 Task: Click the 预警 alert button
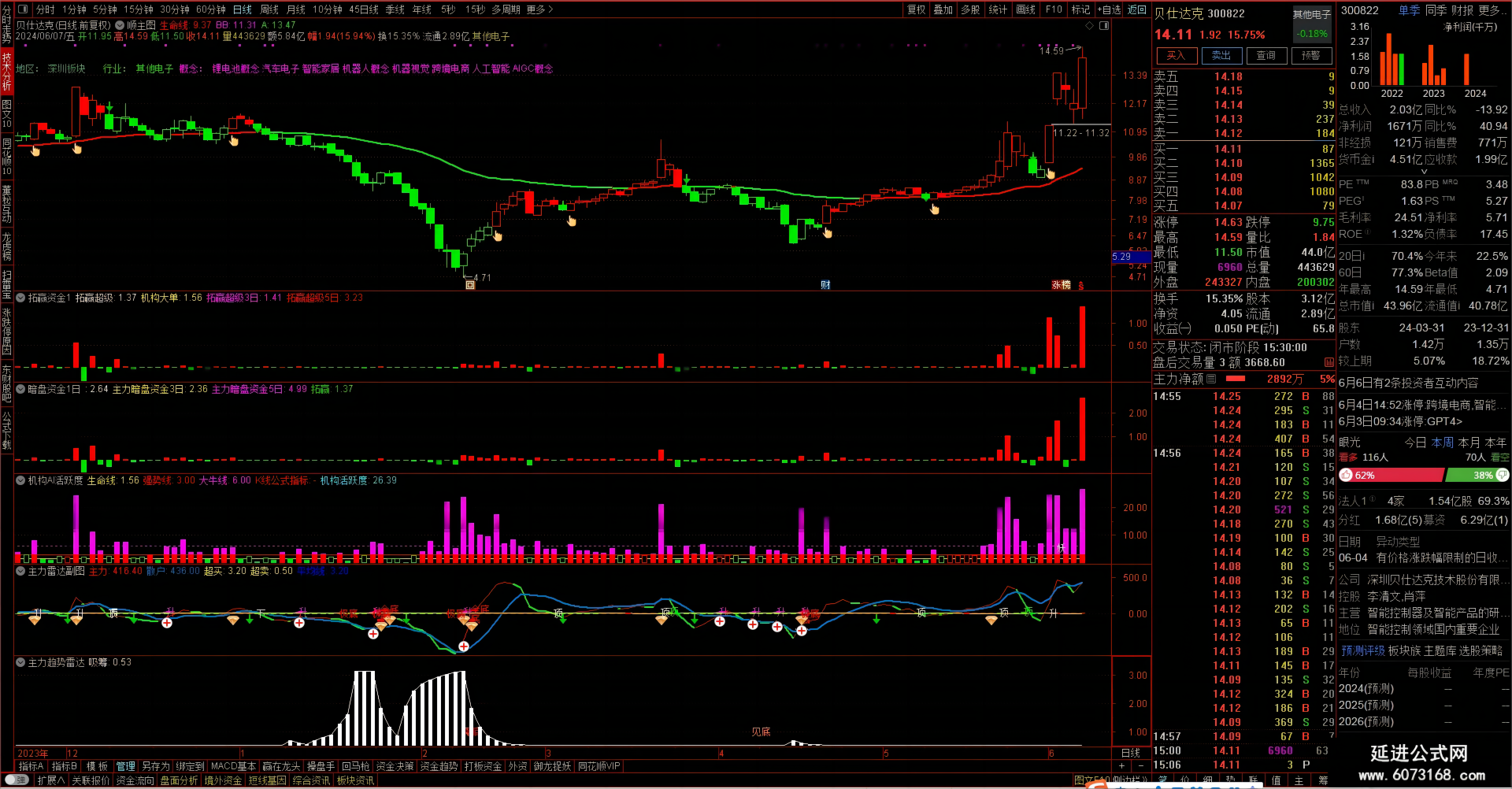pos(1311,55)
